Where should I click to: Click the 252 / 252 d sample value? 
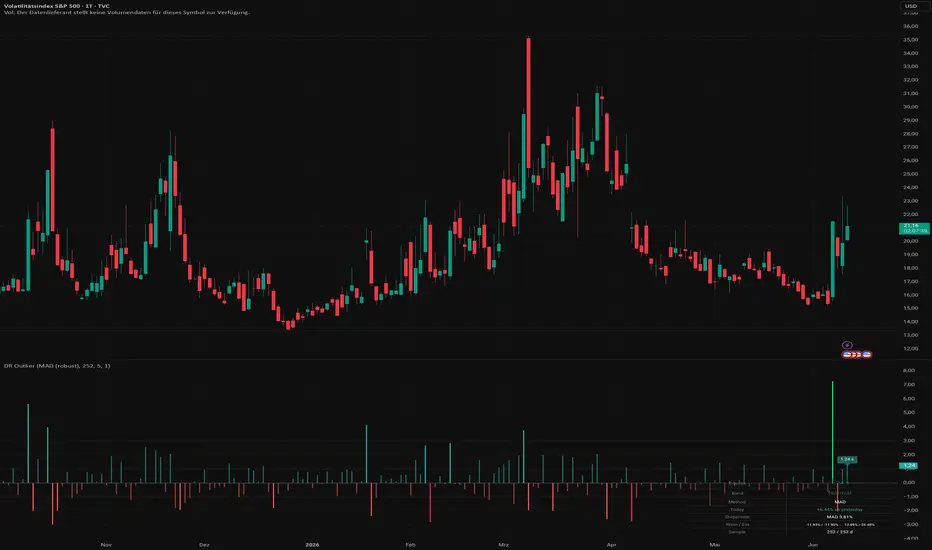[x=839, y=532]
